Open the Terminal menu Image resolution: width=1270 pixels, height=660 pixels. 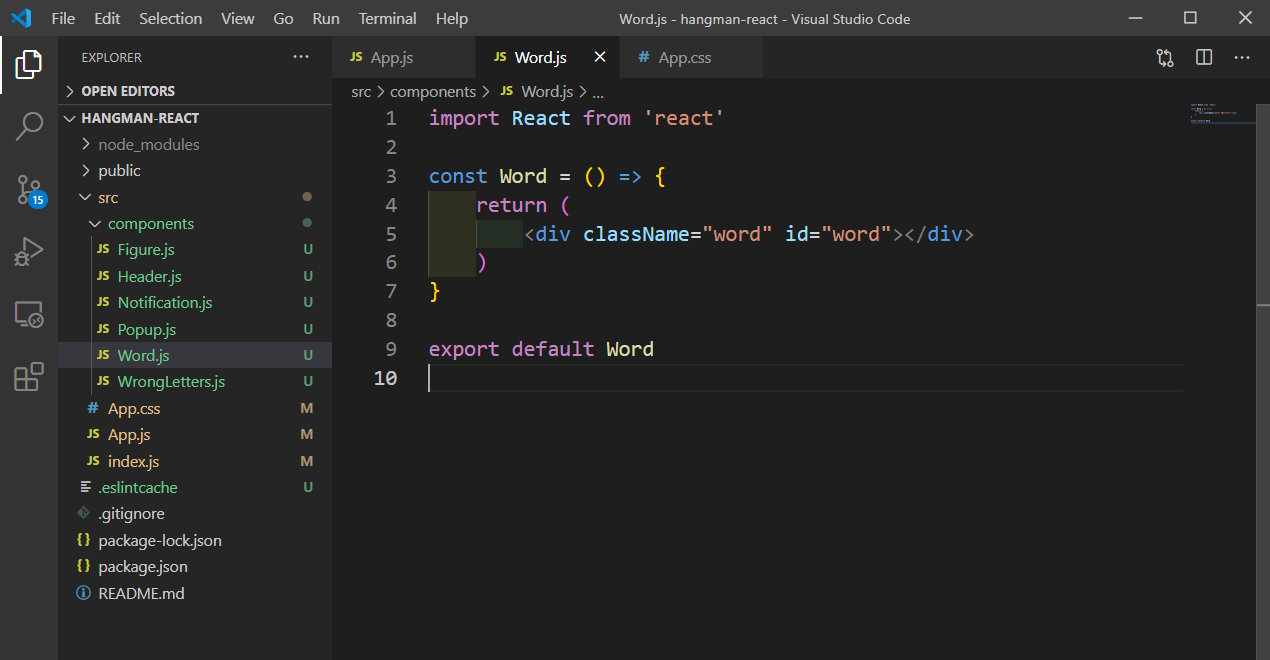click(x=388, y=18)
